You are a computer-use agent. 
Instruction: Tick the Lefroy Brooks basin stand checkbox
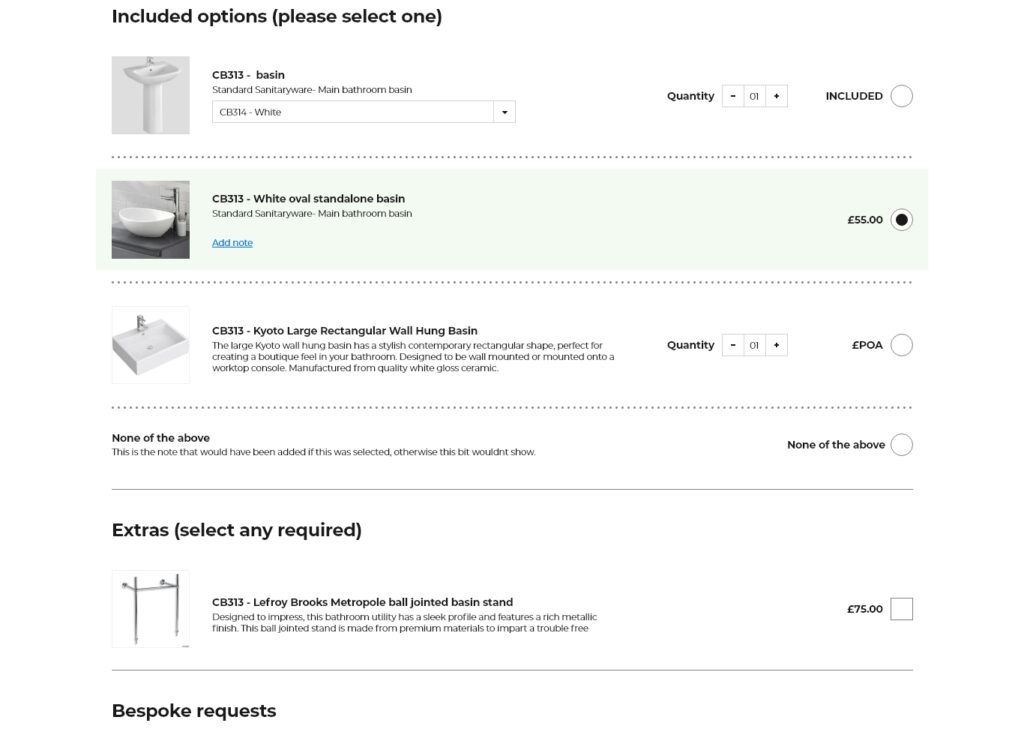pos(901,609)
